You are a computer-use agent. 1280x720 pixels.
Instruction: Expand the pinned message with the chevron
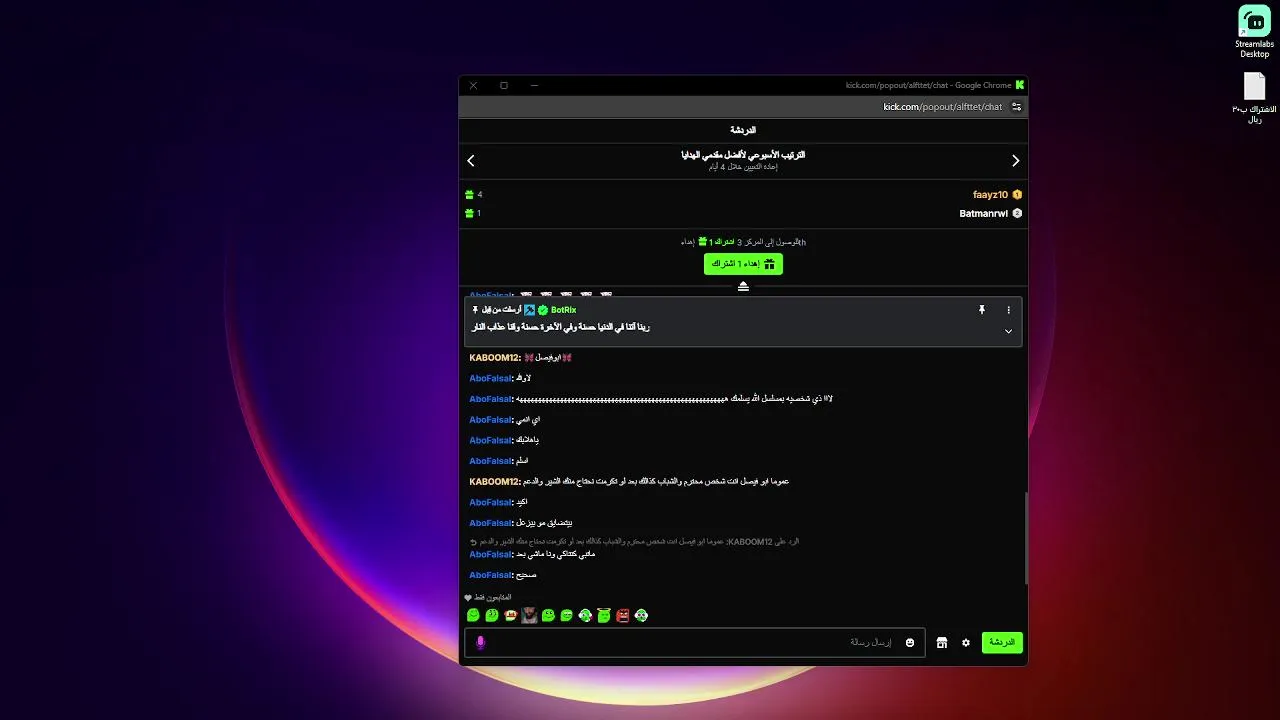pyautogui.click(x=1008, y=331)
